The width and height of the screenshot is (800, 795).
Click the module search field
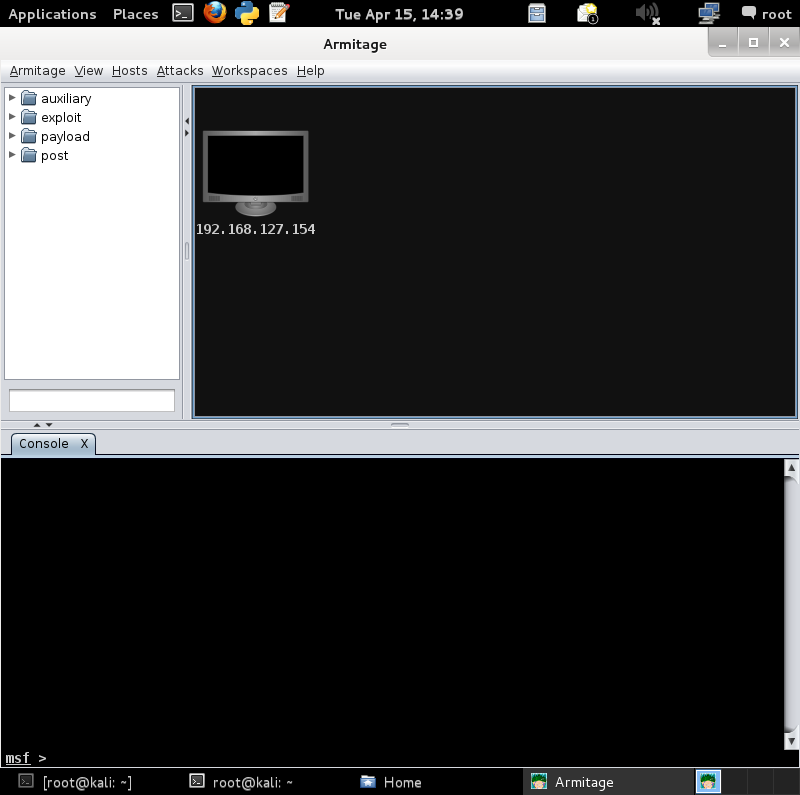click(92, 399)
